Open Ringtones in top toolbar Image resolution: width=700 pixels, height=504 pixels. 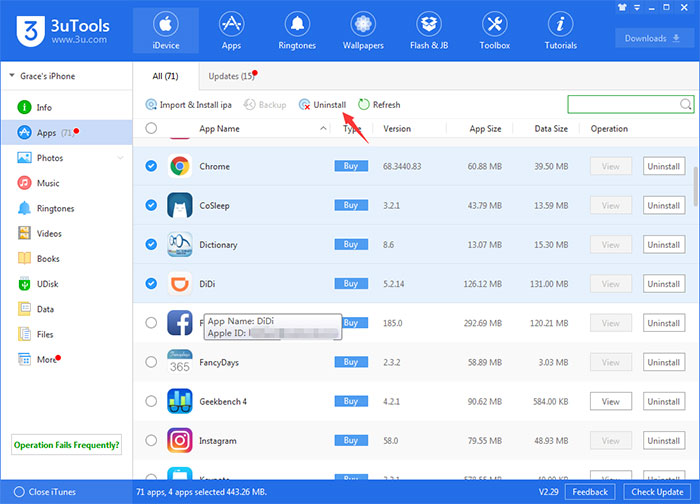[x=297, y=30]
